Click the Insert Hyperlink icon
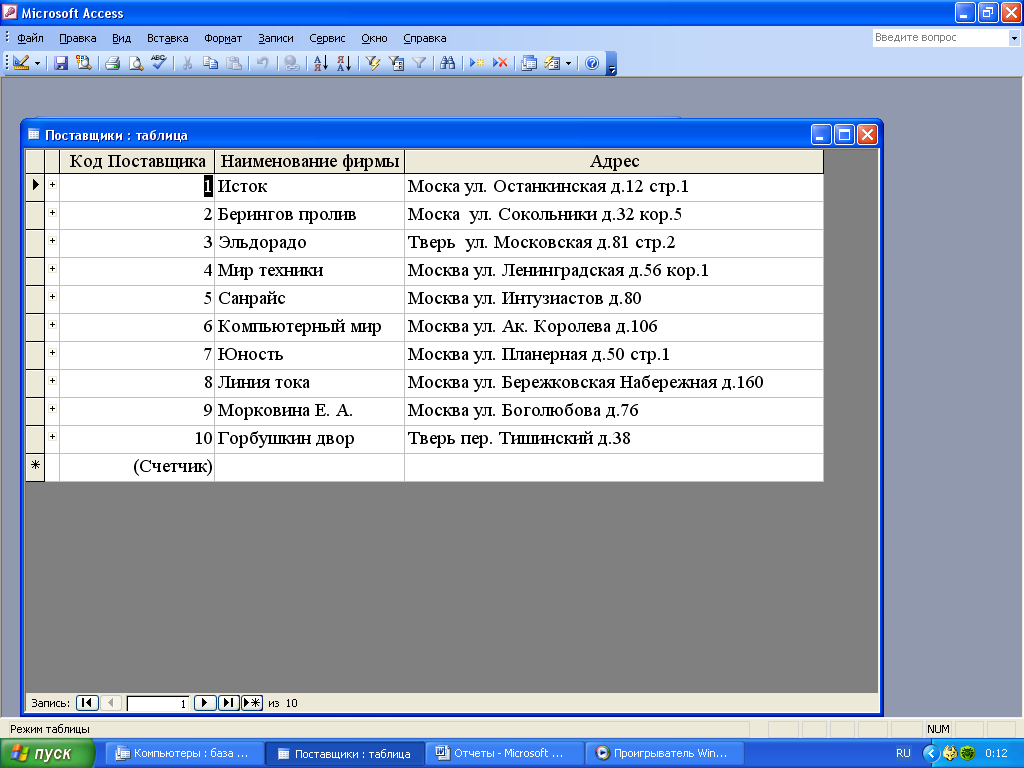The height and width of the screenshot is (768, 1024). (292, 63)
